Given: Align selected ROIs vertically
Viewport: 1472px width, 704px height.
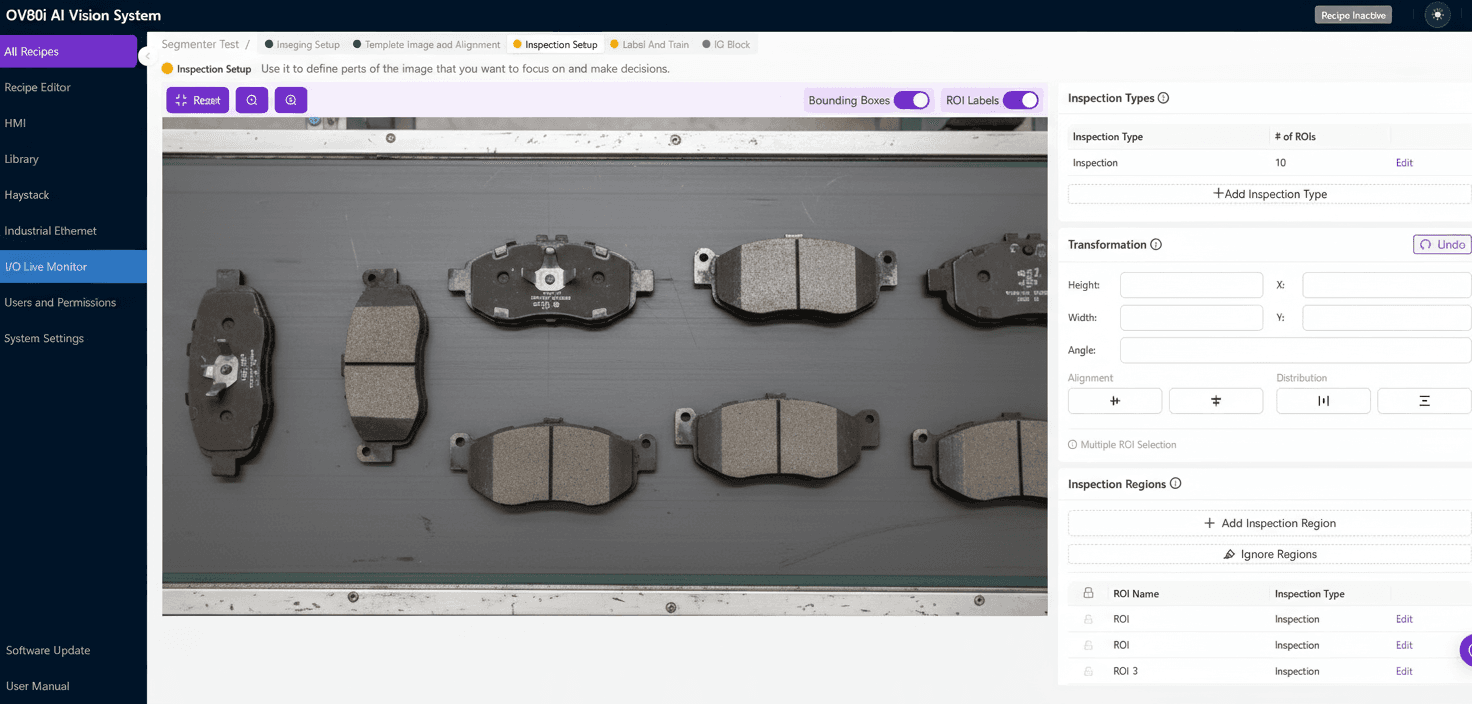Looking at the screenshot, I should [1216, 400].
